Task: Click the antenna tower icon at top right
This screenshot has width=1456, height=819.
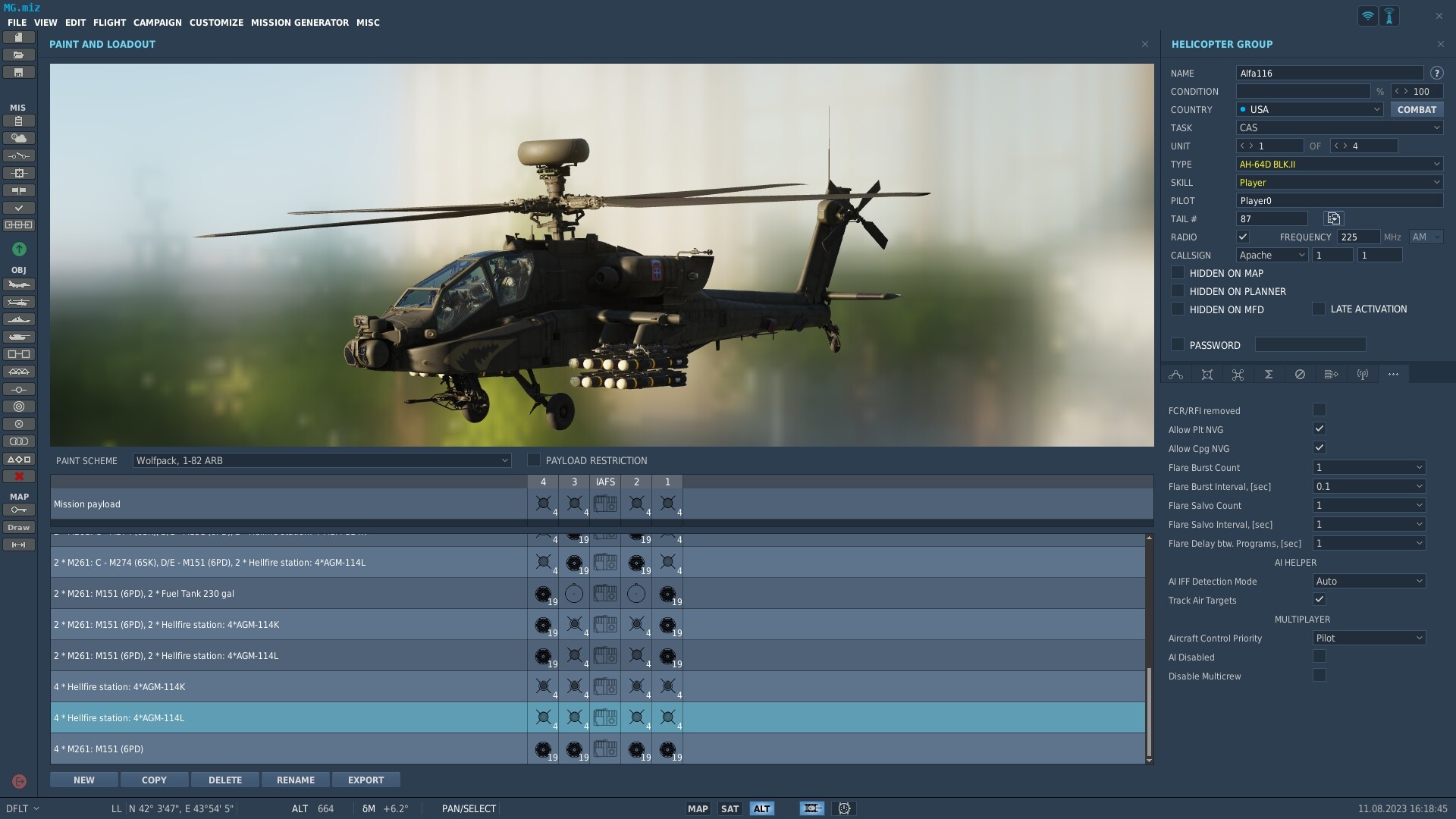Action: [x=1389, y=16]
